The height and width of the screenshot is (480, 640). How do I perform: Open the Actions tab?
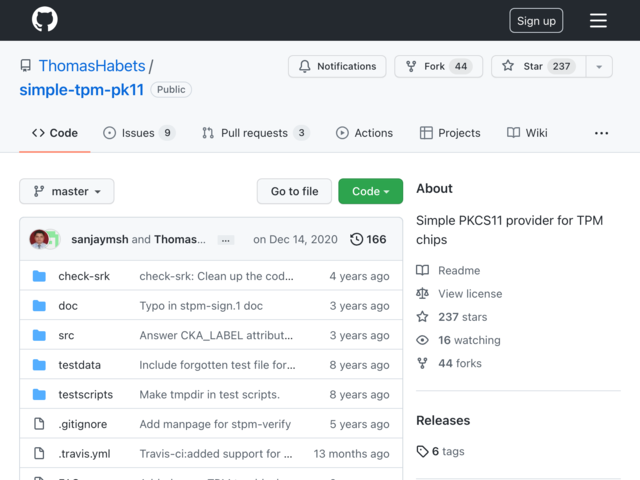(364, 133)
